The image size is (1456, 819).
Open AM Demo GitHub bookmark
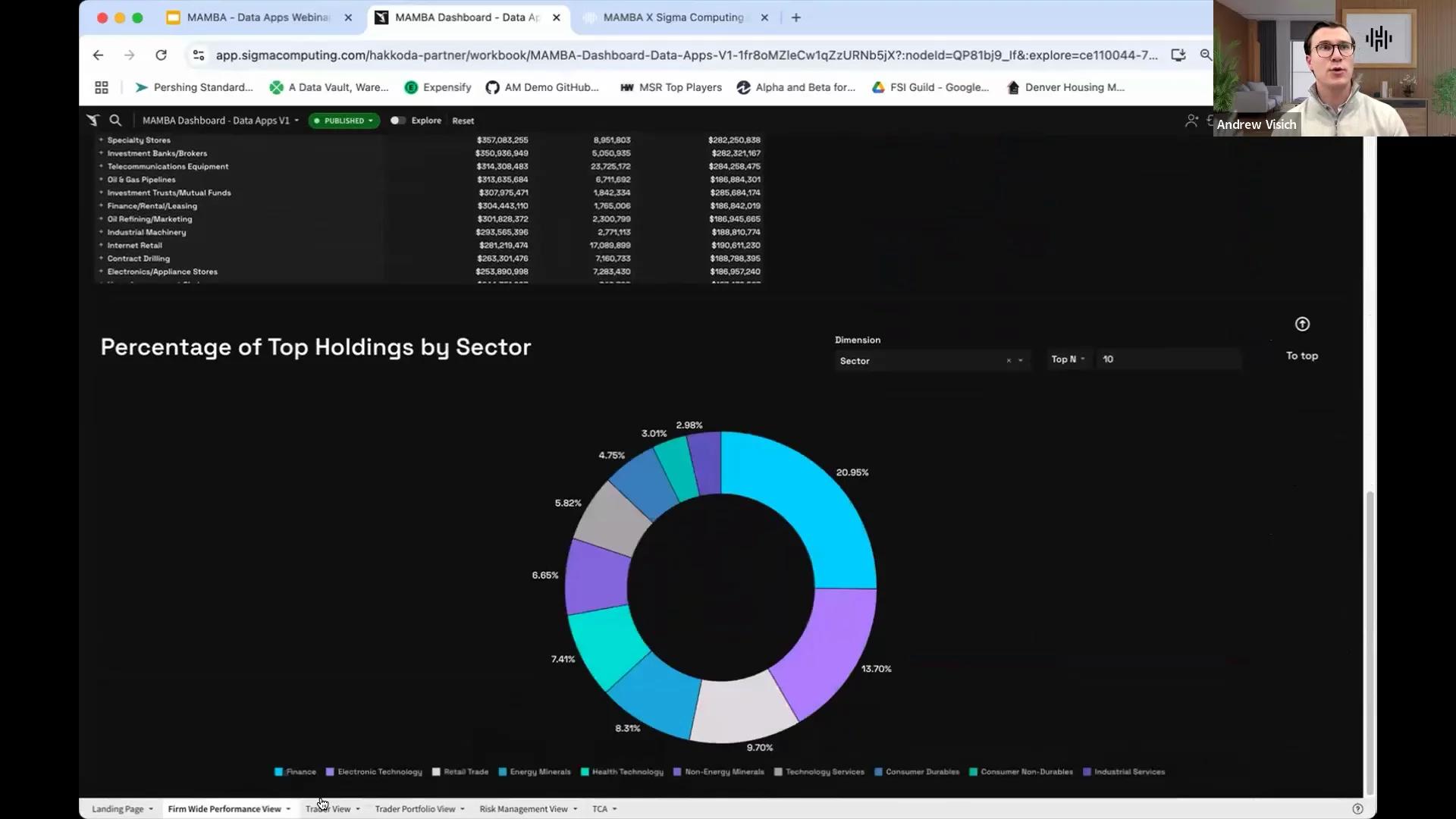pos(542,87)
